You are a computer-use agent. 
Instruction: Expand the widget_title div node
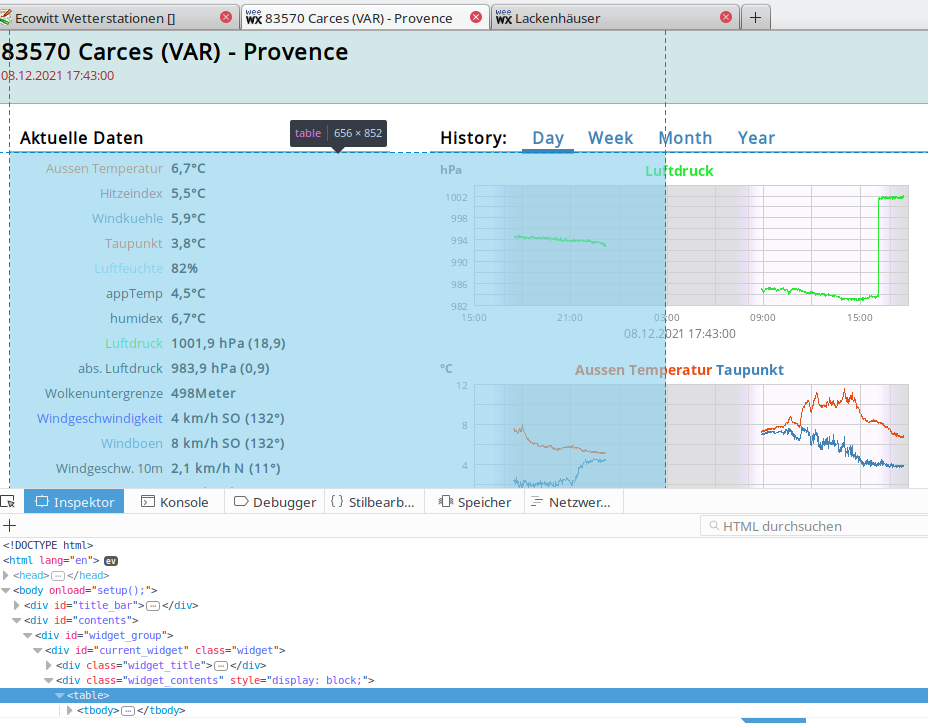click(50, 666)
